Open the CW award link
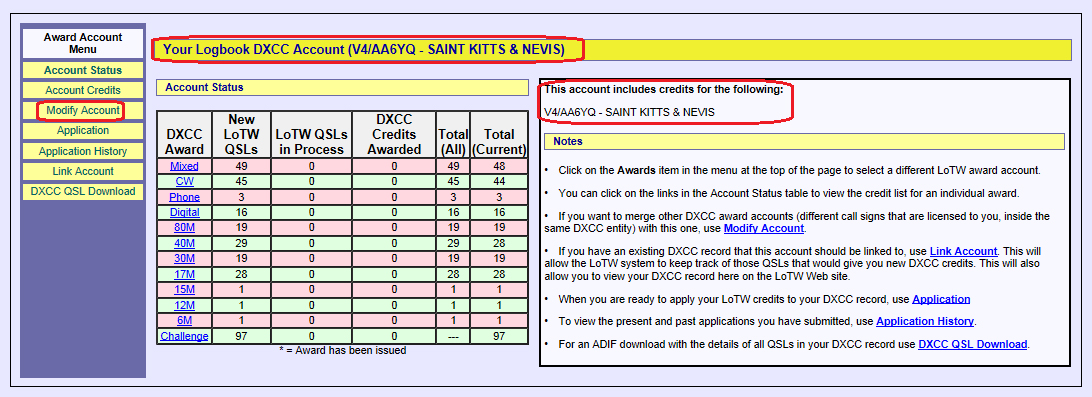The image size is (1092, 397). click(185, 182)
